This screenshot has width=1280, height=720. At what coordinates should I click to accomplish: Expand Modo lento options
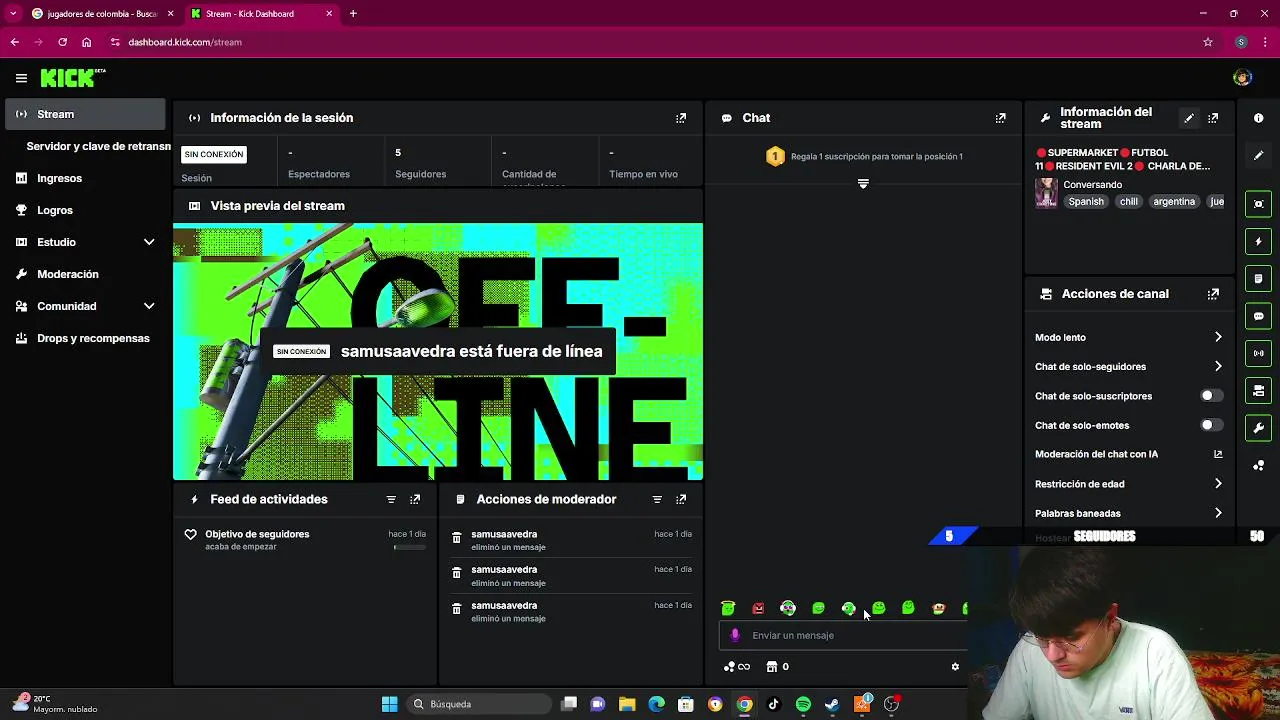1218,337
